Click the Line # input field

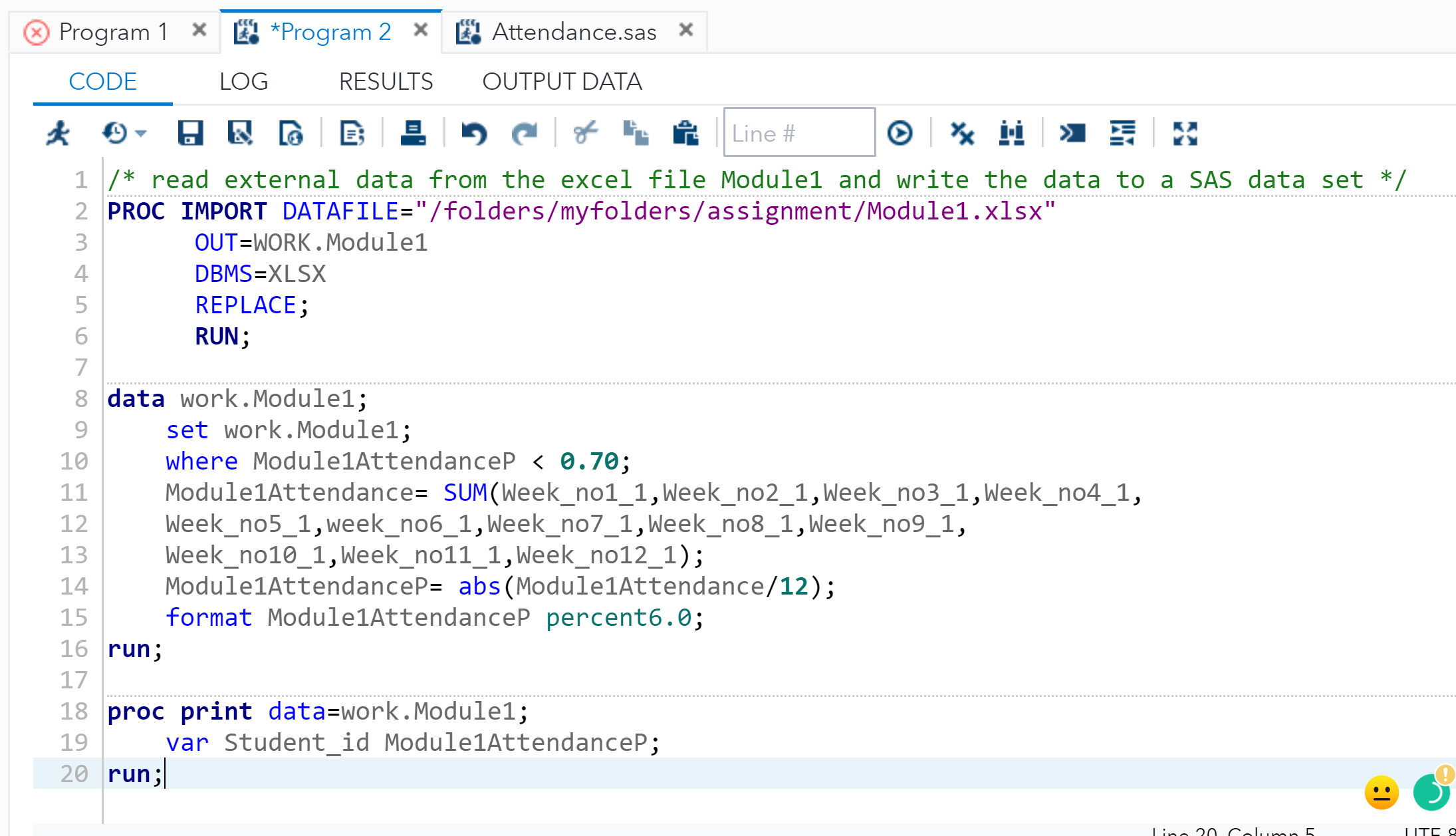(798, 132)
